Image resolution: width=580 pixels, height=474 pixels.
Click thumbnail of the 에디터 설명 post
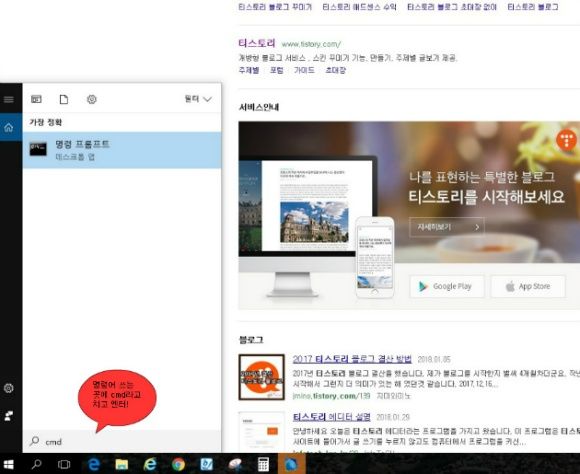point(262,431)
